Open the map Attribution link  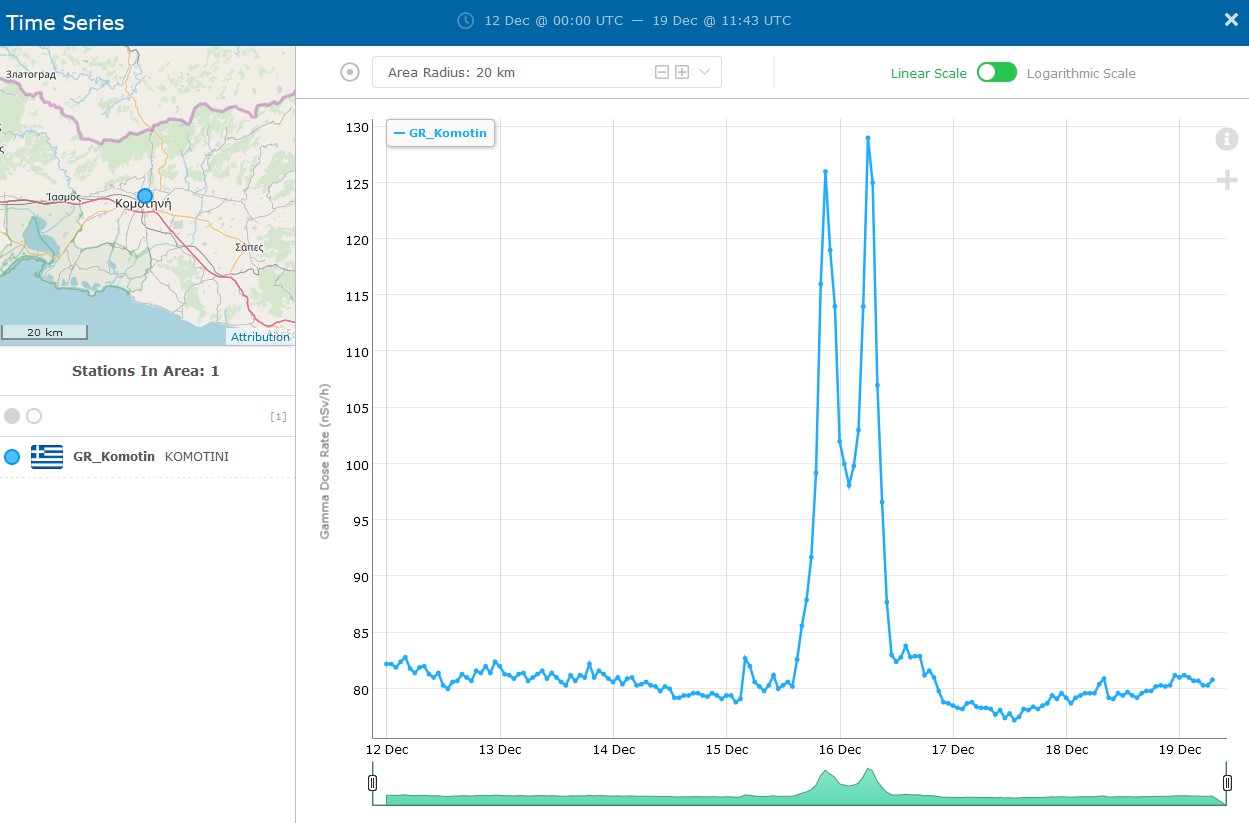pos(260,337)
